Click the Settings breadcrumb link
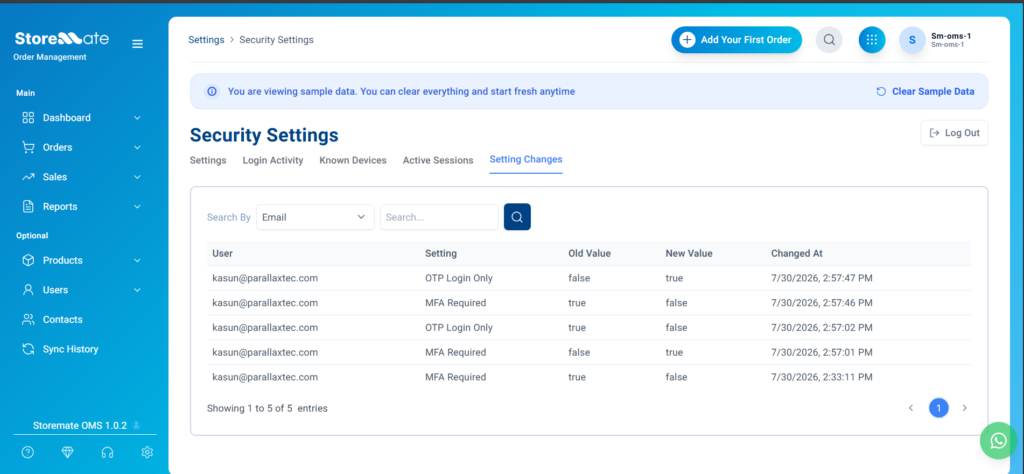The height and width of the screenshot is (474, 1024). click(206, 40)
